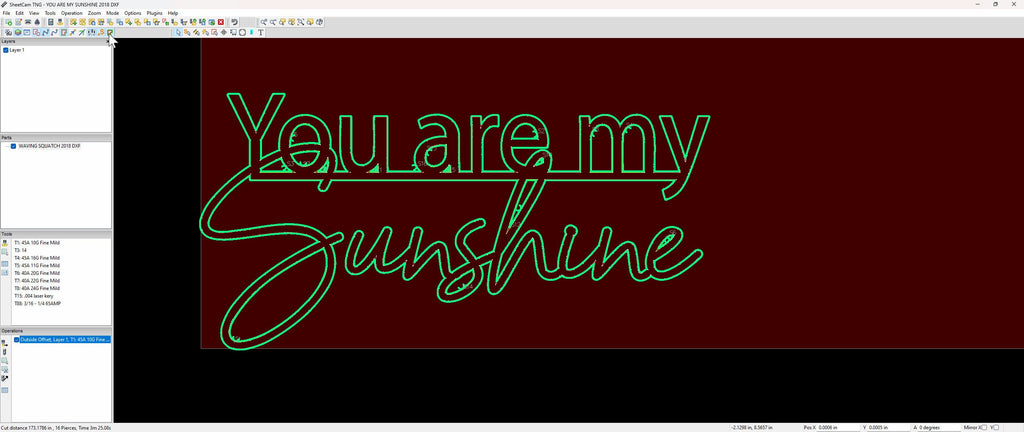
Task: Toggle the Outside Offset operation checkbox
Action: coord(16,340)
